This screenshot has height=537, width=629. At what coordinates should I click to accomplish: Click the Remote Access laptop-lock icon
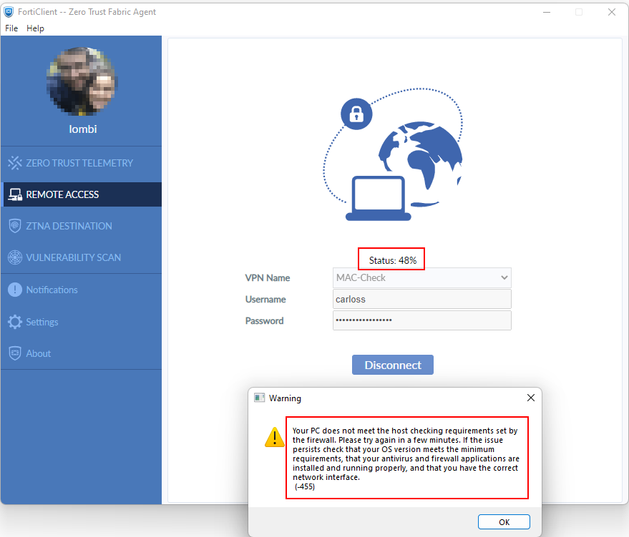15,195
